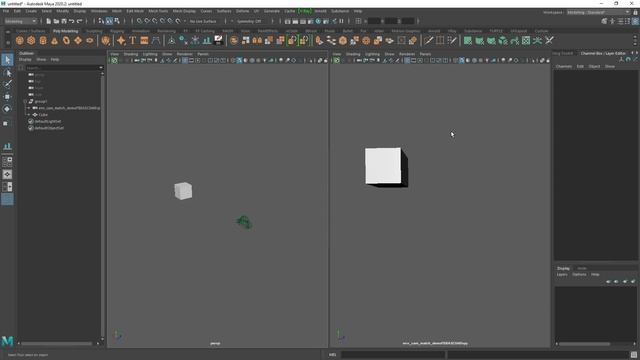The width and height of the screenshot is (640, 360).
Task: Create a polygon cone from shelf
Action: tap(54, 40)
